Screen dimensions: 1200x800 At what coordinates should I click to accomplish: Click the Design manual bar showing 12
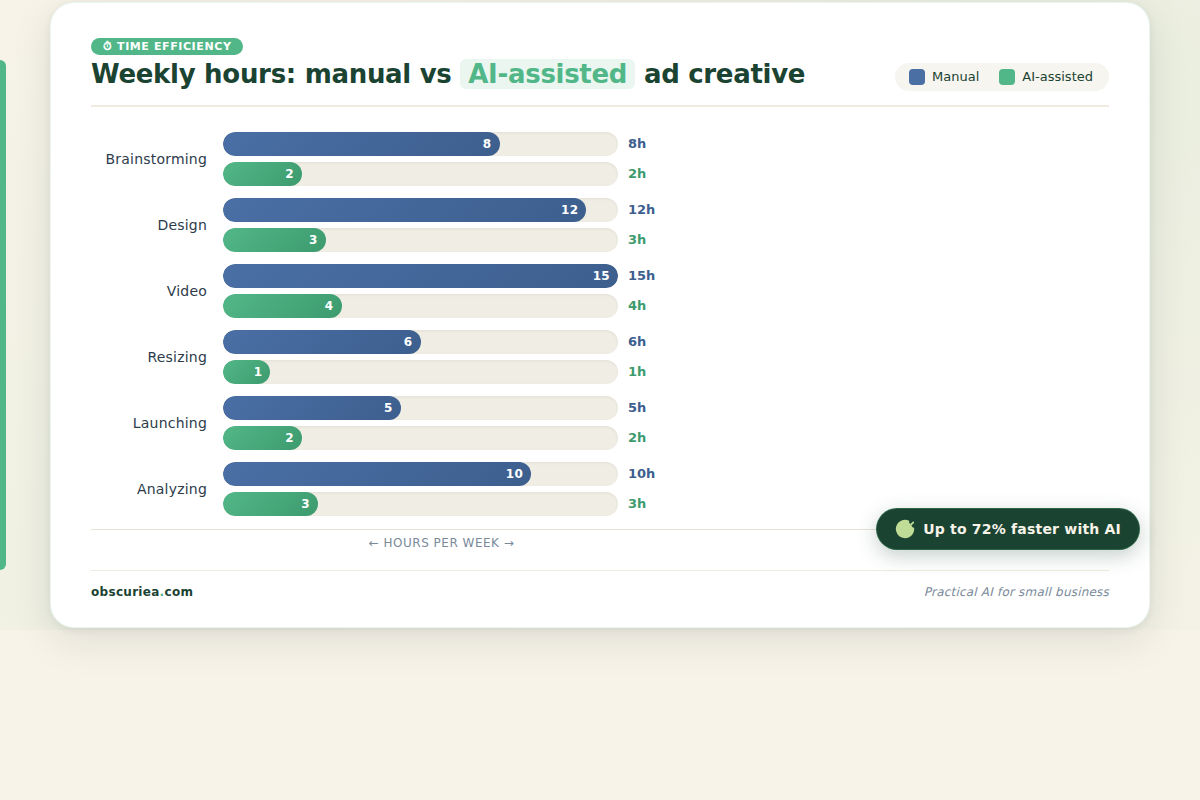404,210
